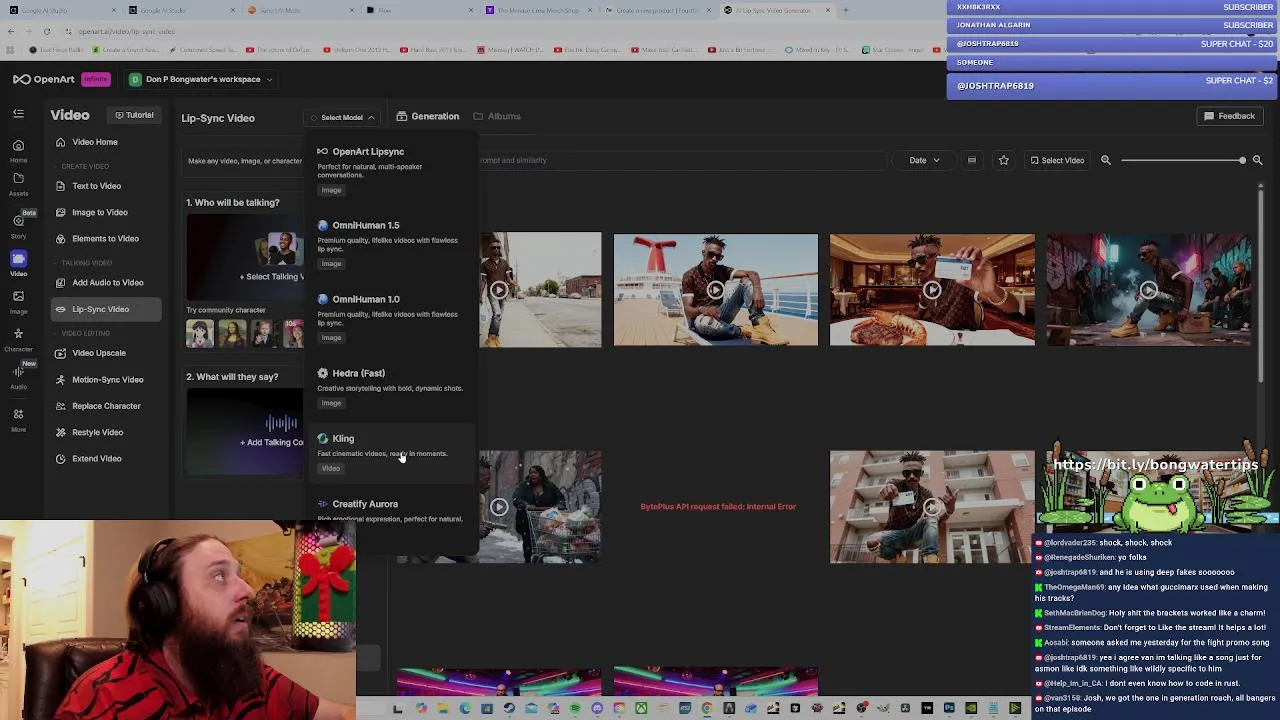The image size is (1280, 720).
Task: Open workspace switcher Don P Bongwater's workspace
Action: pyautogui.click(x=201, y=79)
